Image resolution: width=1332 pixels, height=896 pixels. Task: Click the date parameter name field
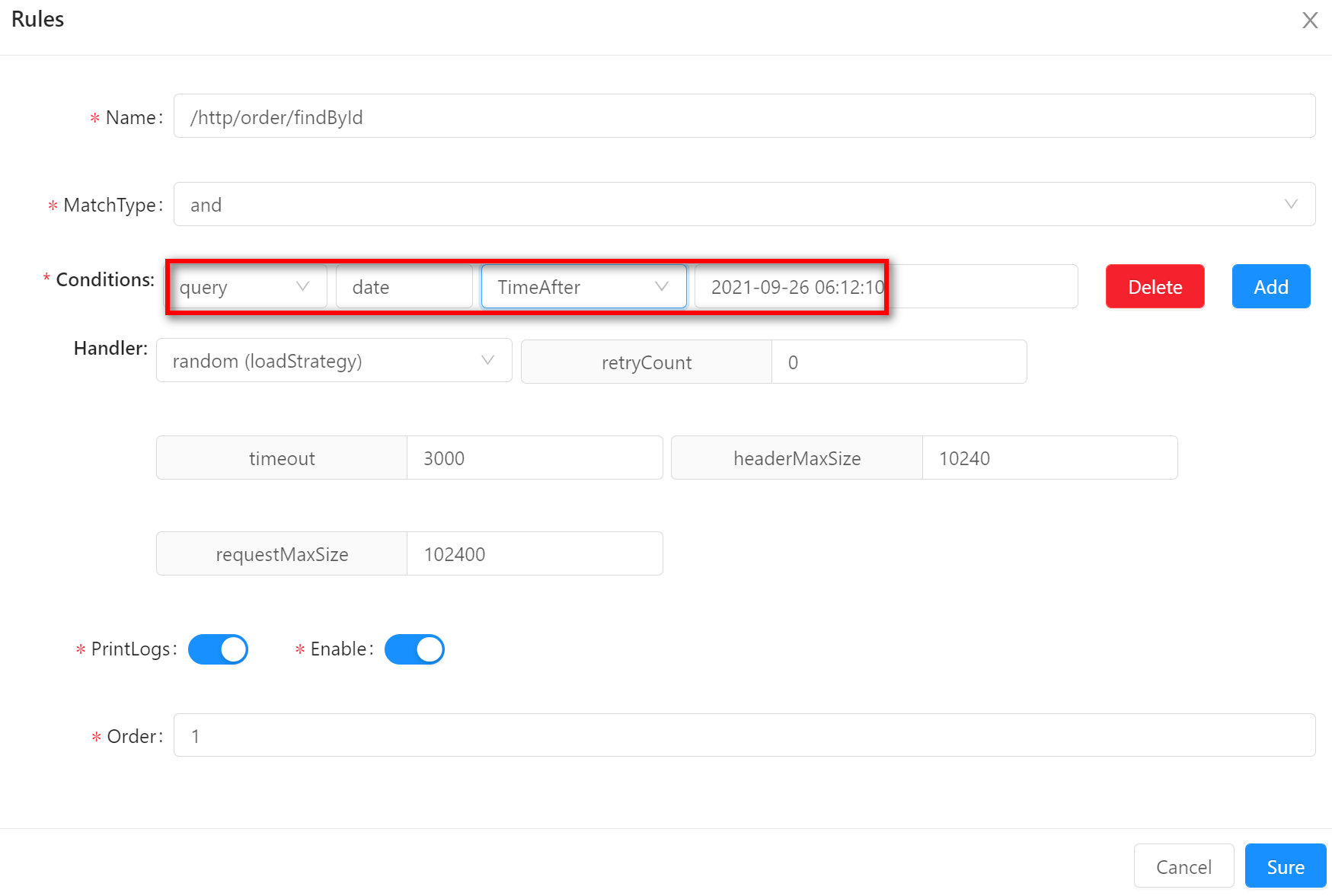(x=404, y=287)
